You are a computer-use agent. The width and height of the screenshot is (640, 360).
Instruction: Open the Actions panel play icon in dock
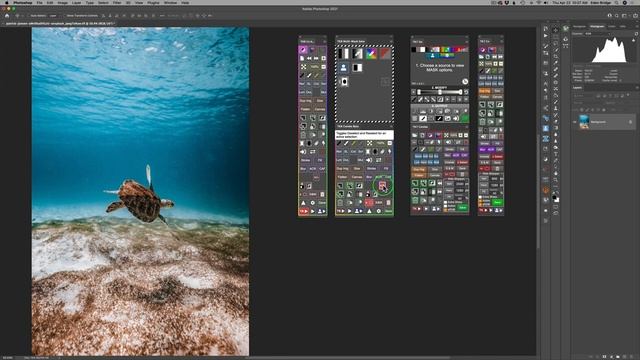click(546, 36)
